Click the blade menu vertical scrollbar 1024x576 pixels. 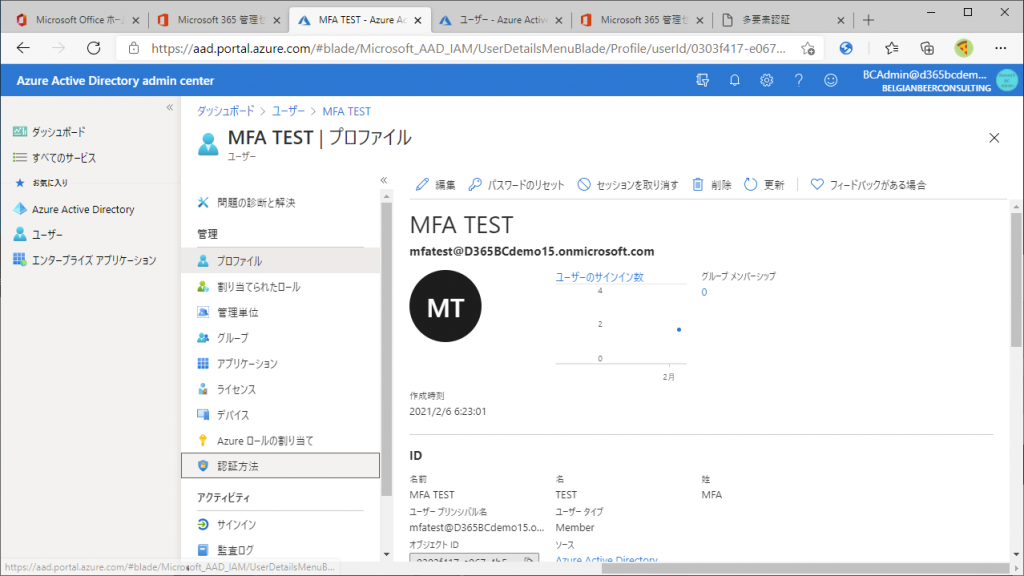[x=387, y=349]
